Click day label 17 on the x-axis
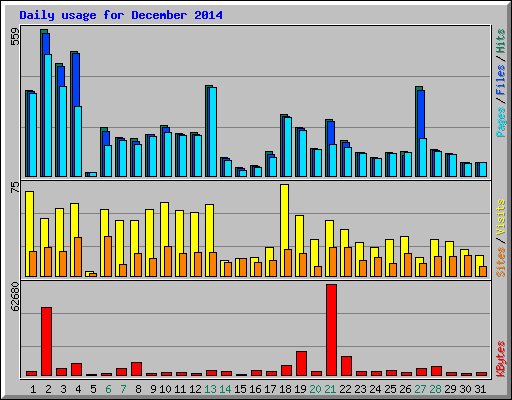Screen dimensions: 512x400 point(270,389)
